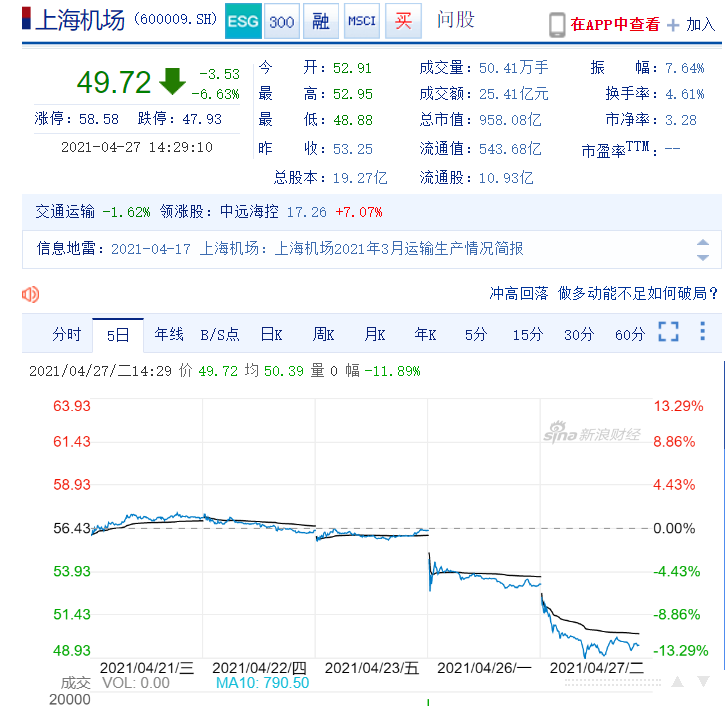Click the mobile phone icon
Viewport: 725px width, 706px height.
(x=557, y=25)
